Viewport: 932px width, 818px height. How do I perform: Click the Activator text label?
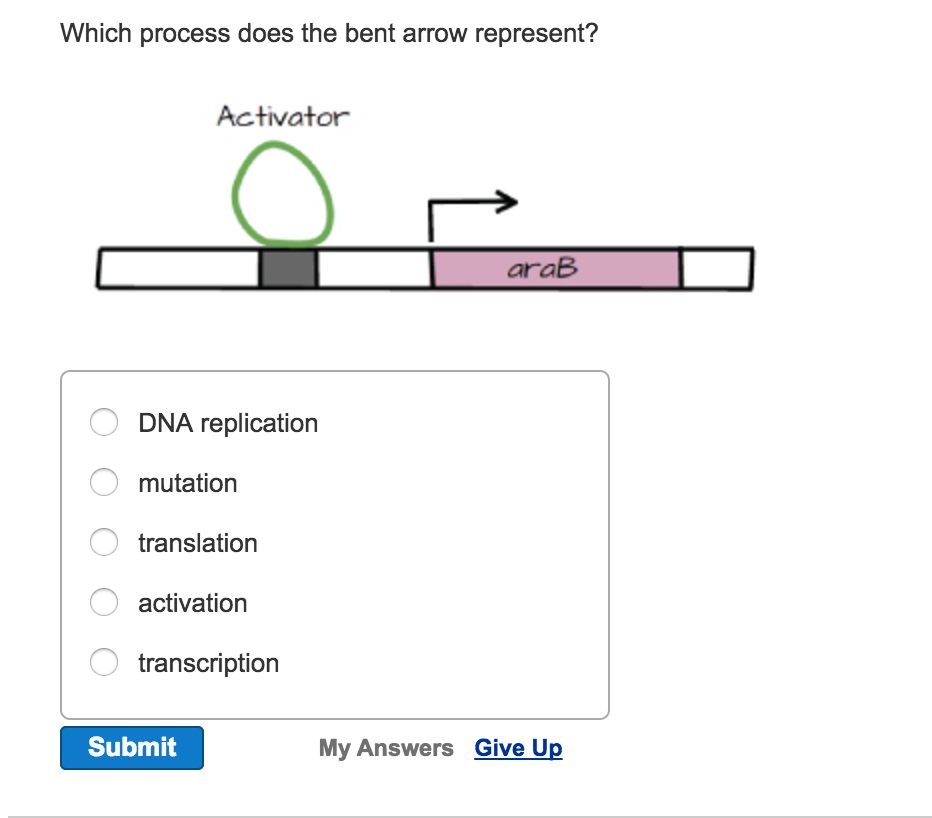click(x=283, y=115)
